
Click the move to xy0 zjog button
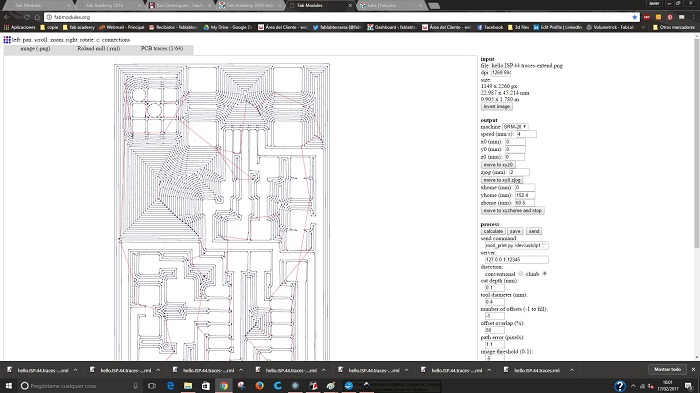502,180
